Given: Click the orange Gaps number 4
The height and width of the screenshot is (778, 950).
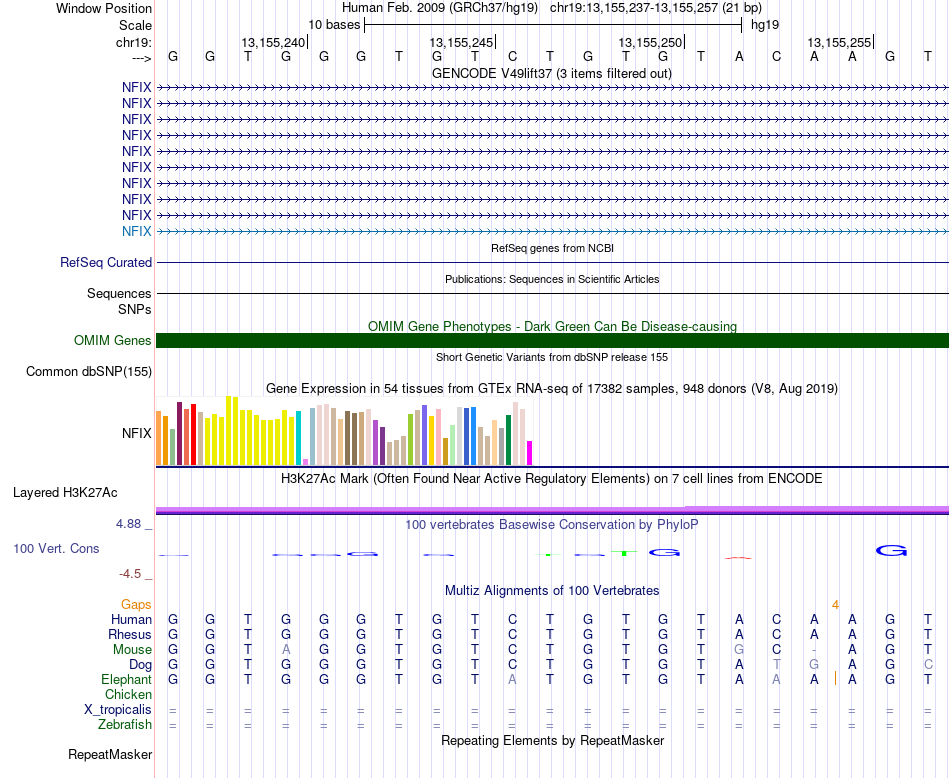Looking at the screenshot, I should click(x=835, y=605).
